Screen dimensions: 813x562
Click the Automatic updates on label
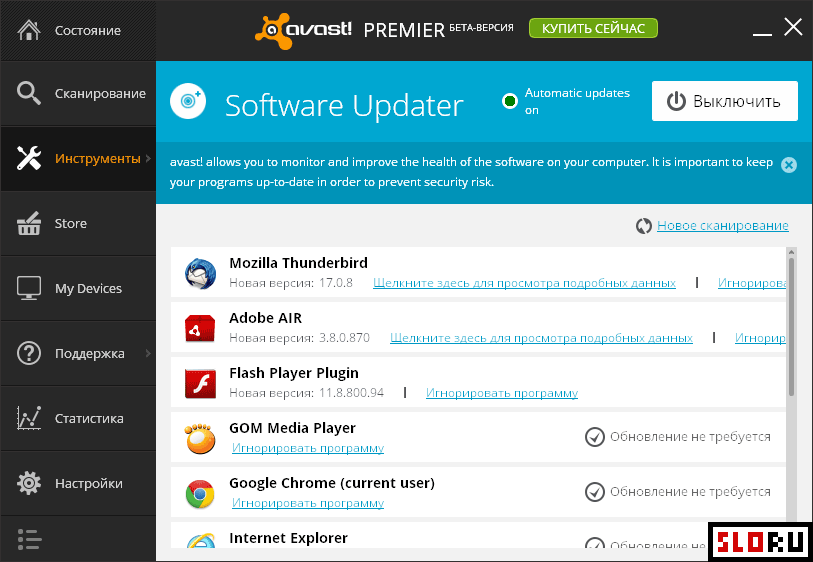click(x=577, y=101)
